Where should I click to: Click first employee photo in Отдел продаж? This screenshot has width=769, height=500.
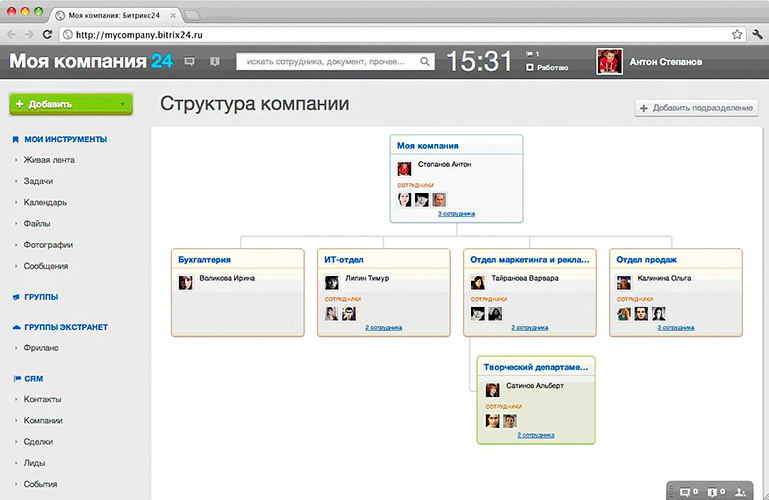(x=624, y=314)
